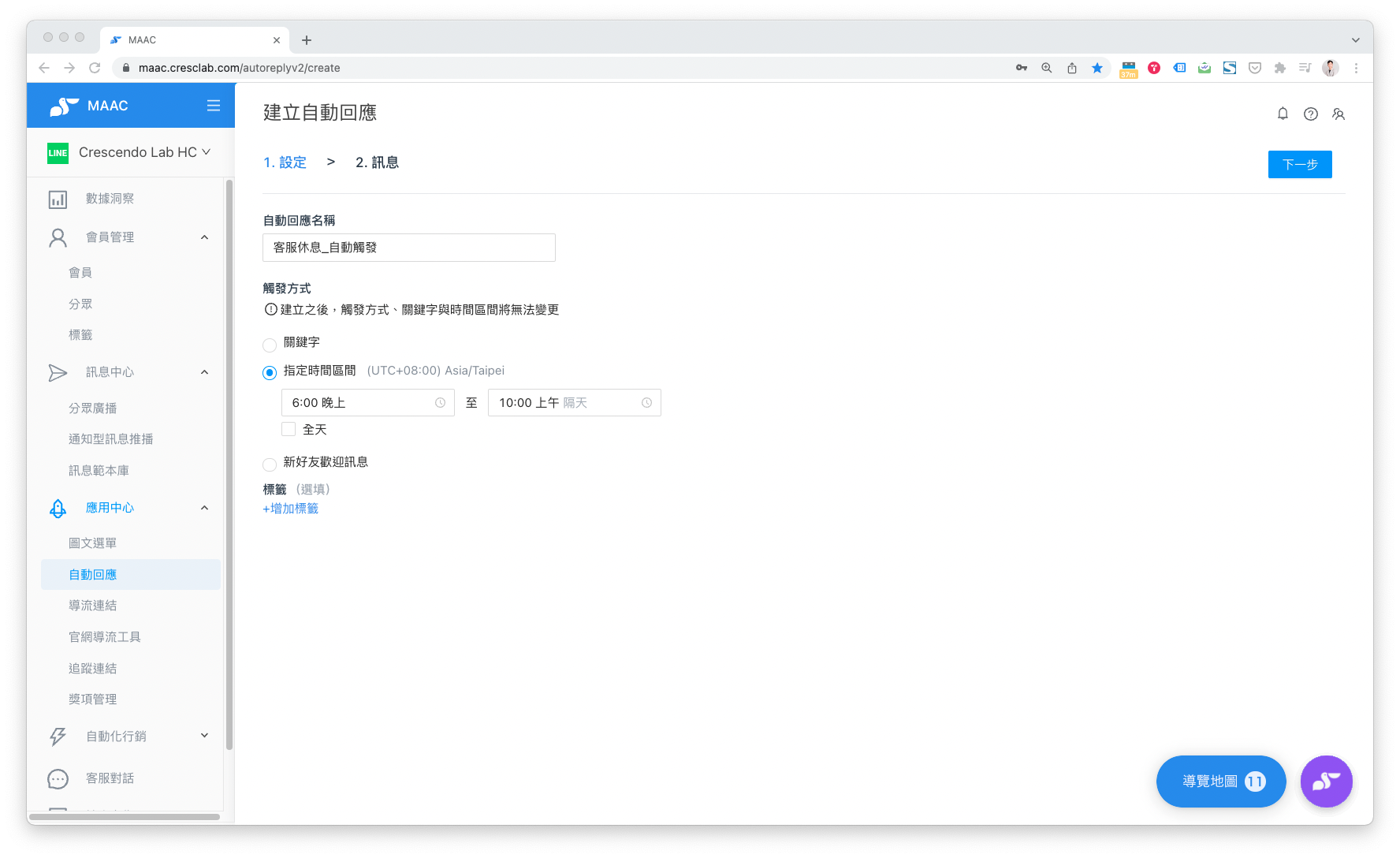Click the browser zoom magnifier icon
The height and width of the screenshot is (858, 1400).
(1047, 68)
